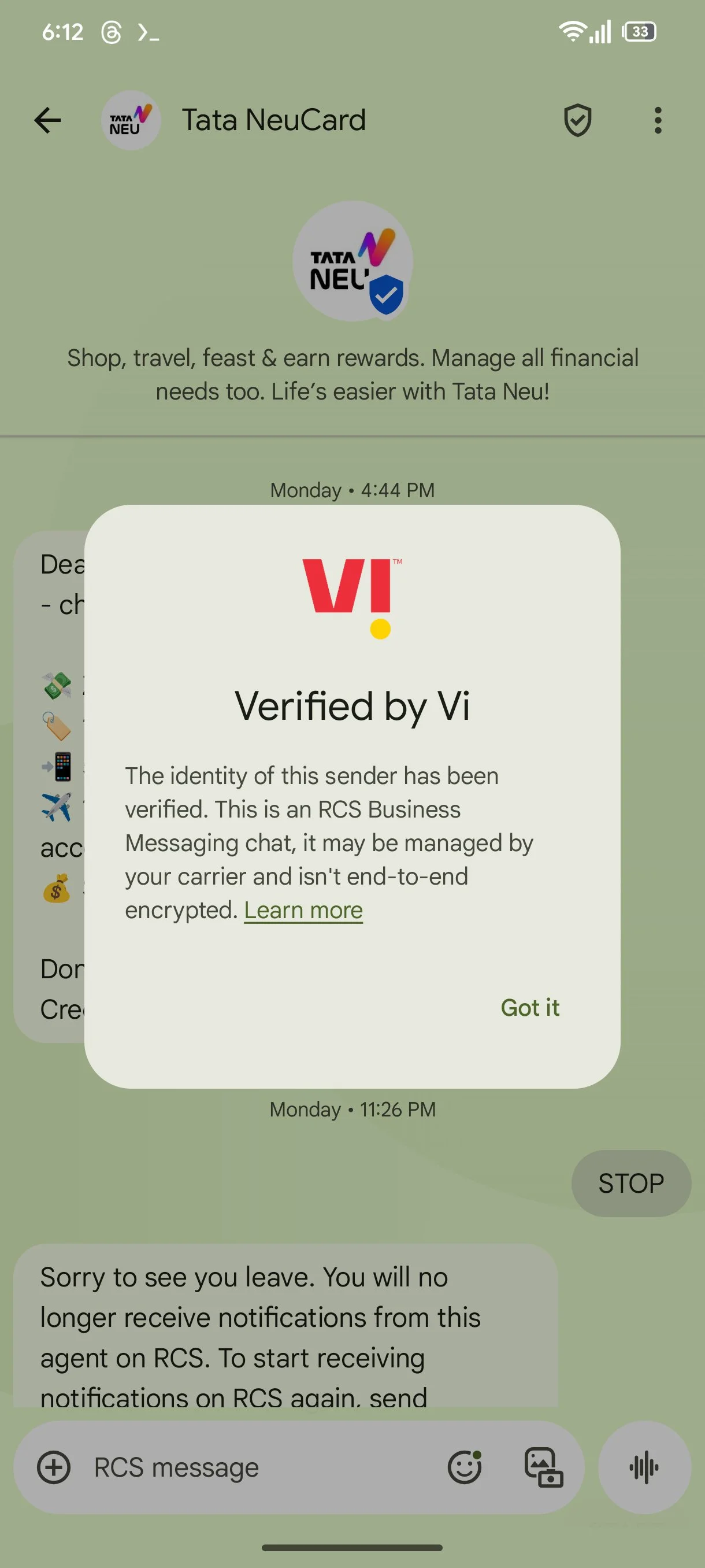
Task: Tap the voice message record button
Action: pyautogui.click(x=644, y=1467)
